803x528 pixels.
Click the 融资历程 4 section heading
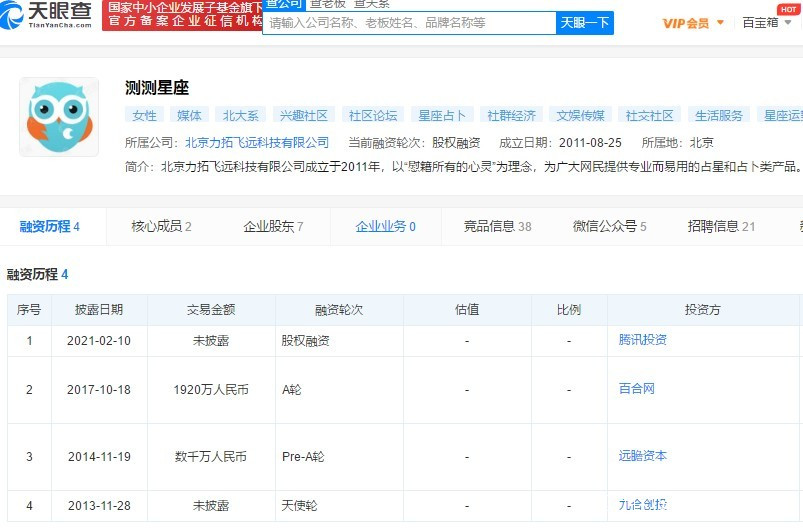[37, 274]
